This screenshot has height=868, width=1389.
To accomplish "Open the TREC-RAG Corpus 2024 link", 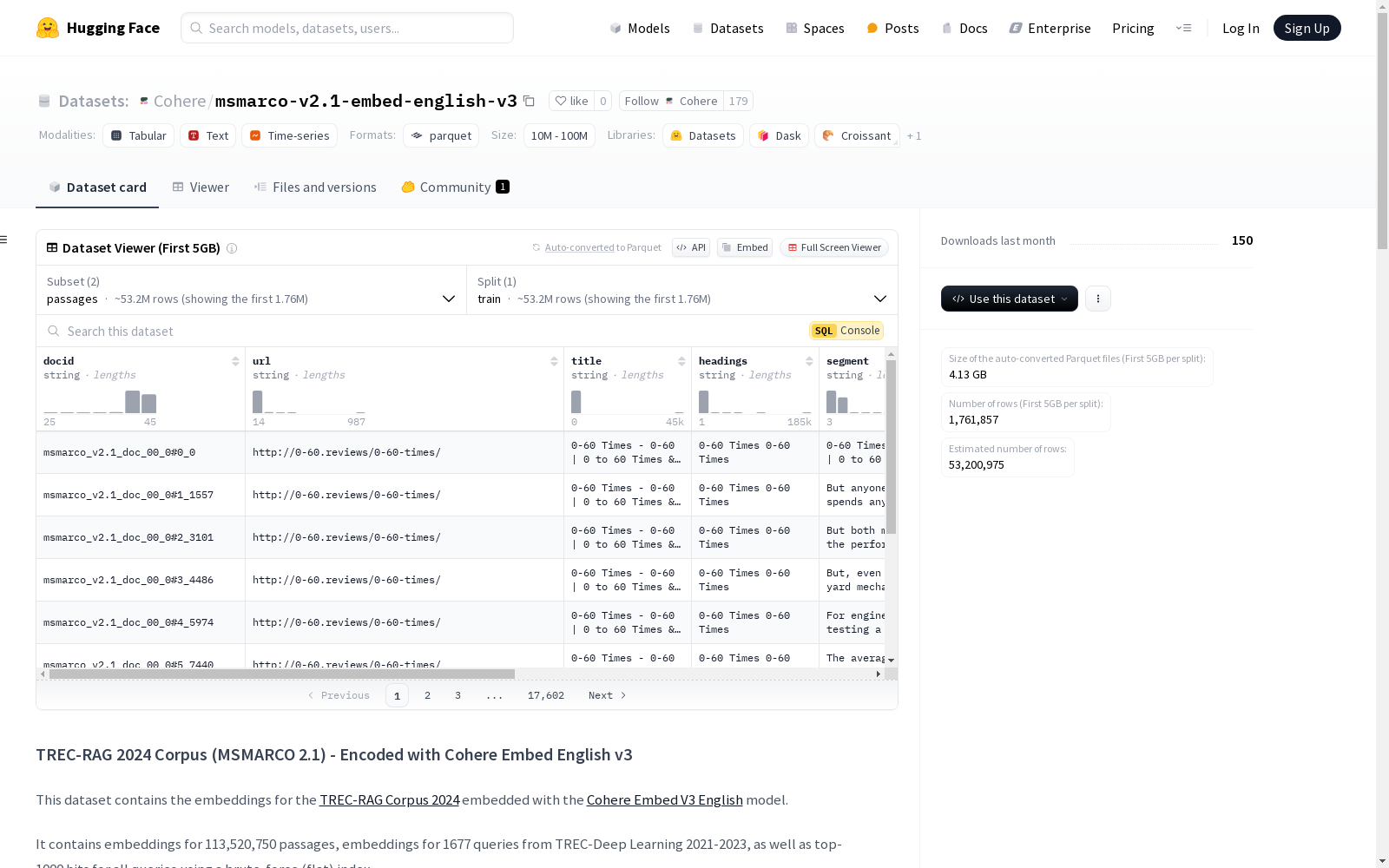I will 389,799.
